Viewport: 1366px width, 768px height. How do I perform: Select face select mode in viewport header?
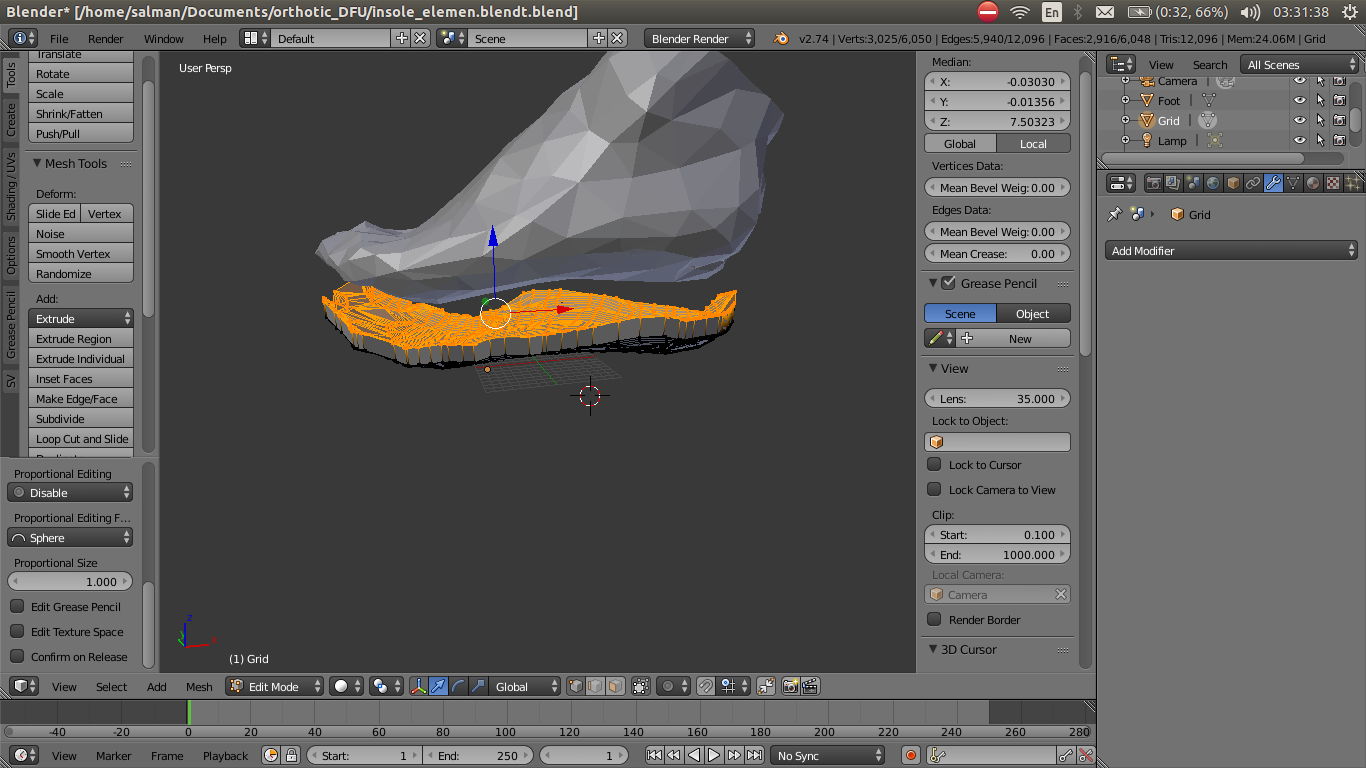tap(612, 686)
